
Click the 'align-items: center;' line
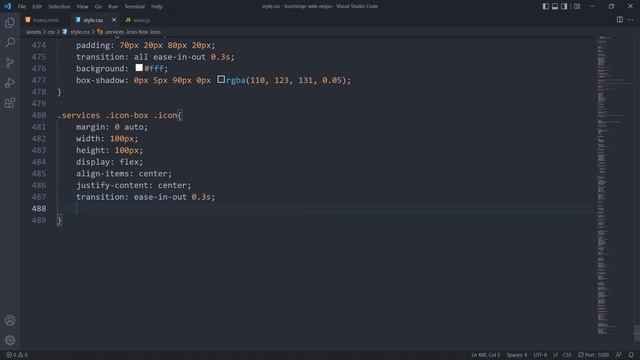(124, 173)
